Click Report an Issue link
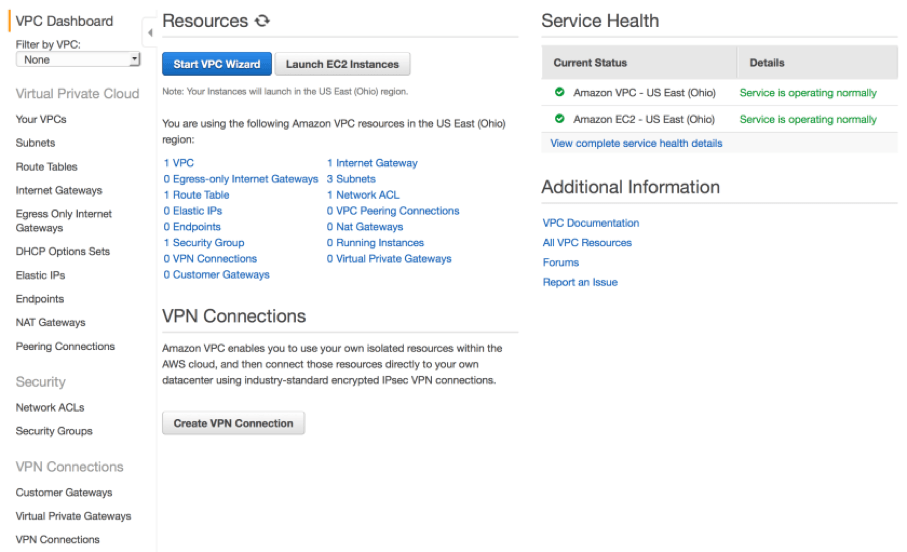The image size is (907, 552). click(580, 282)
